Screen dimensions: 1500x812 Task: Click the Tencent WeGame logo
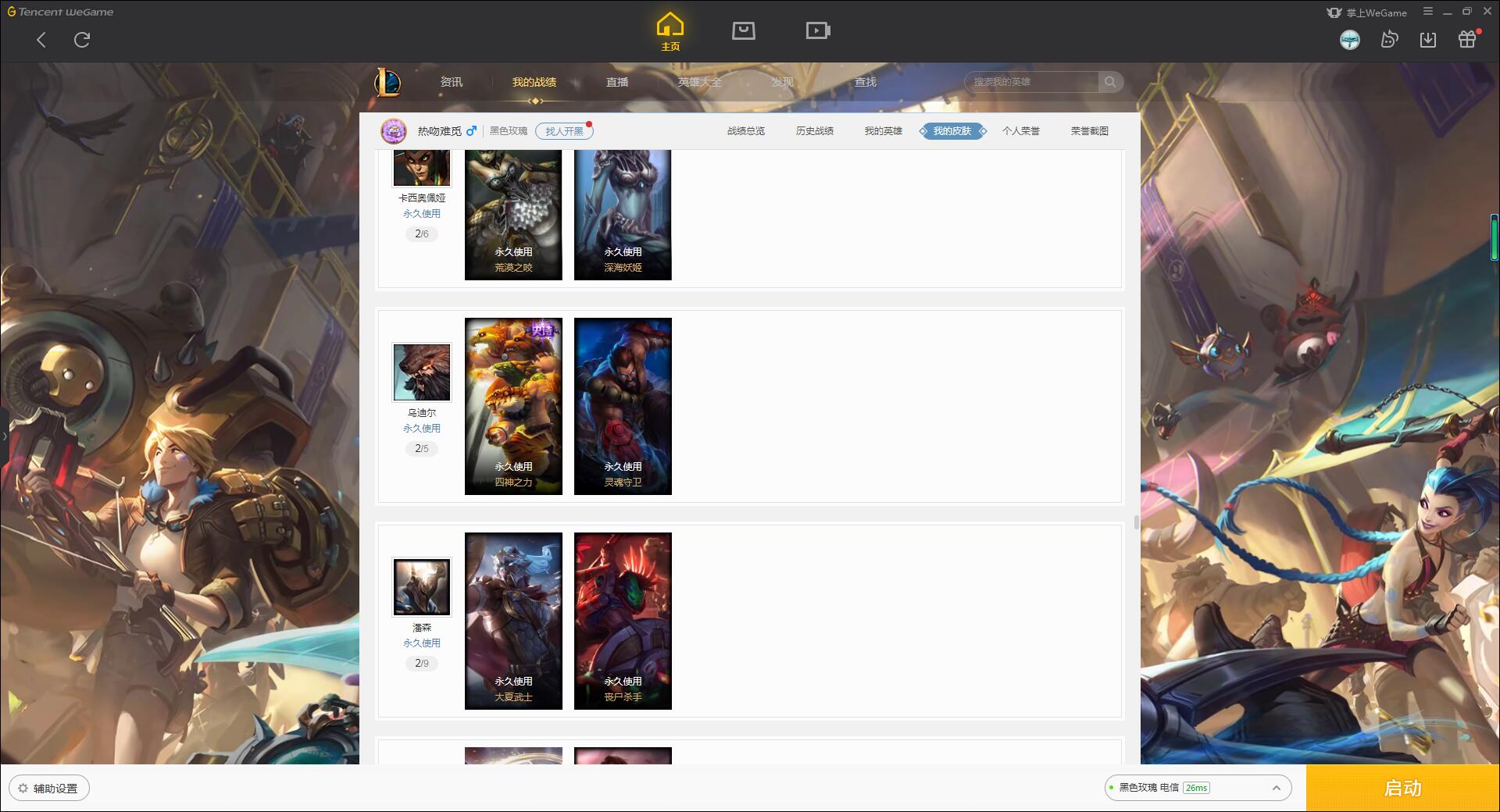pyautogui.click(x=60, y=12)
